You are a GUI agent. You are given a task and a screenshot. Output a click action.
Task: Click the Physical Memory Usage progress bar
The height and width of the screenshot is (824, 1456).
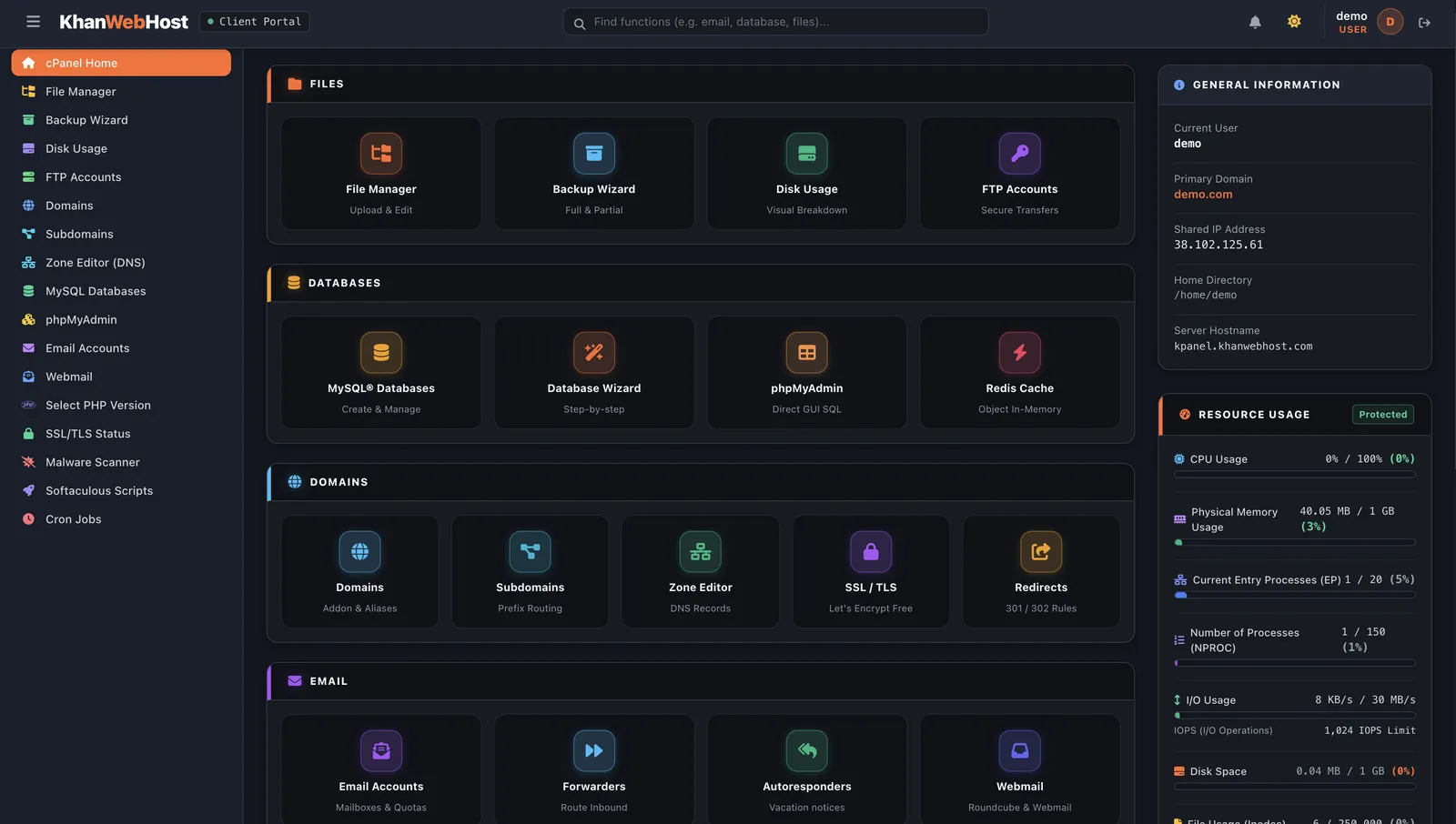click(1295, 542)
